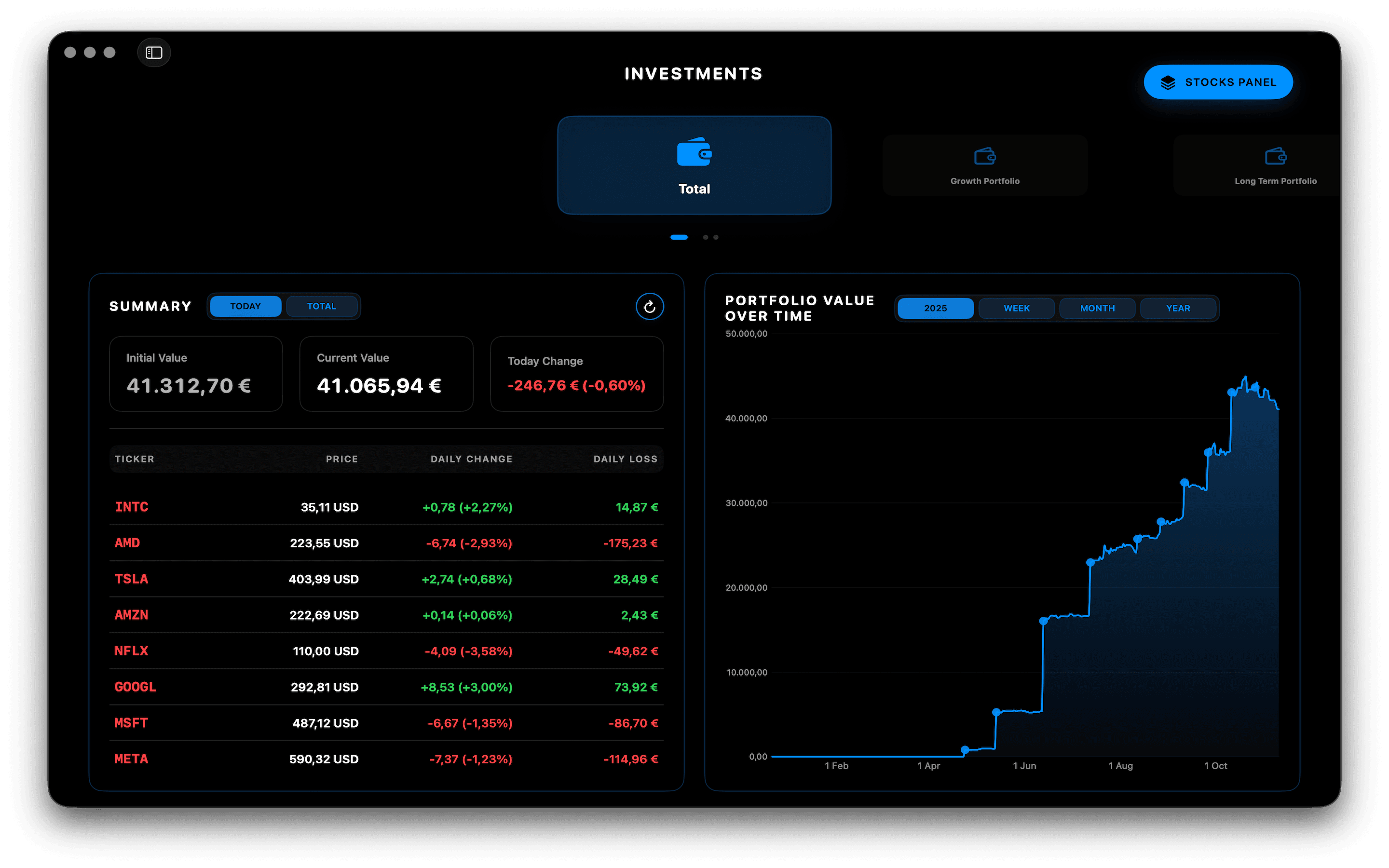Select the Long Term Portfolio card

[x=1257, y=165]
